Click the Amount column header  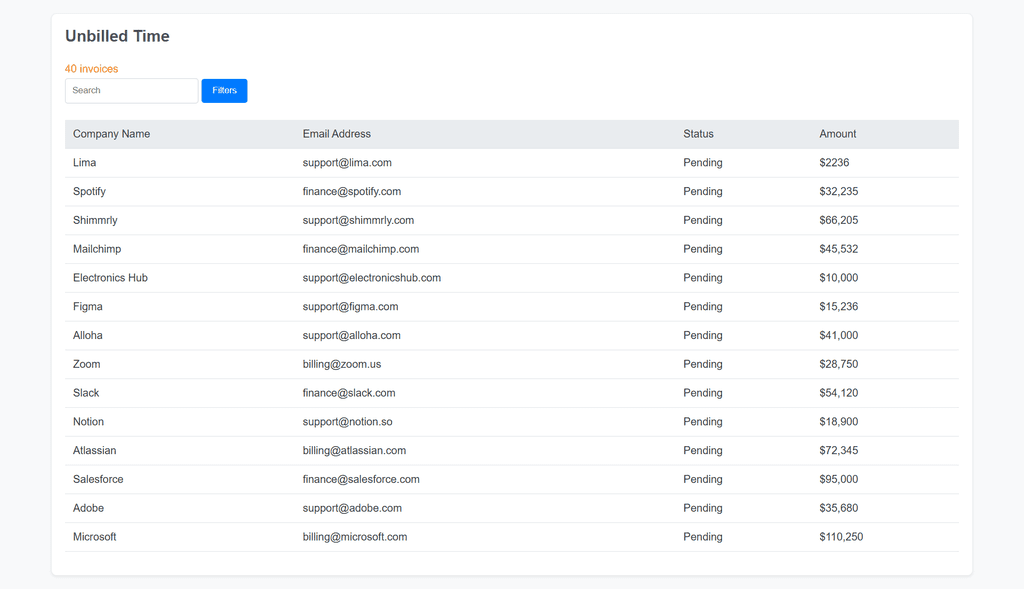tap(837, 134)
